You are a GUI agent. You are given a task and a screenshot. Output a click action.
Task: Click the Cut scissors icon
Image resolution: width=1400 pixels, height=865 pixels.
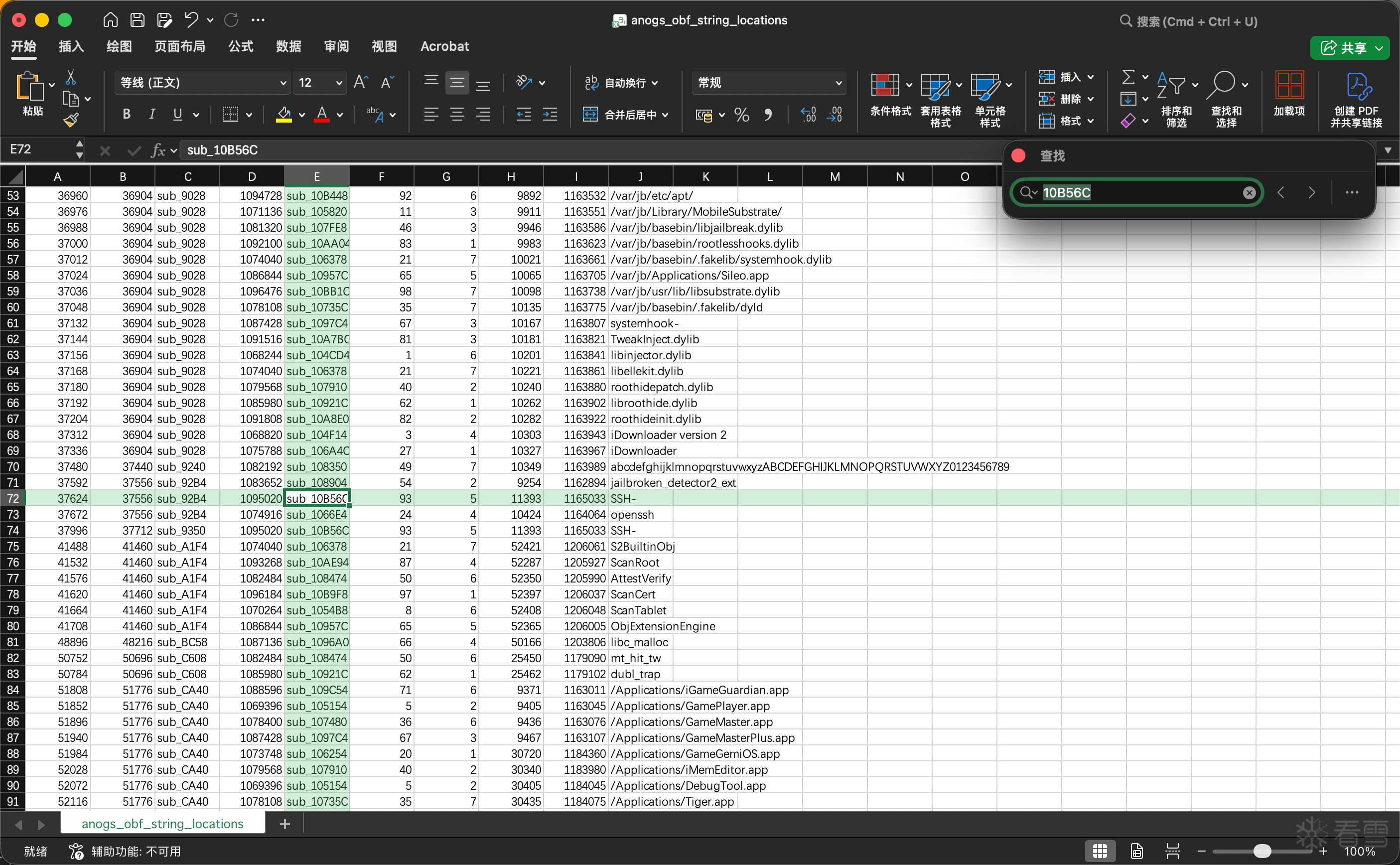point(71,77)
